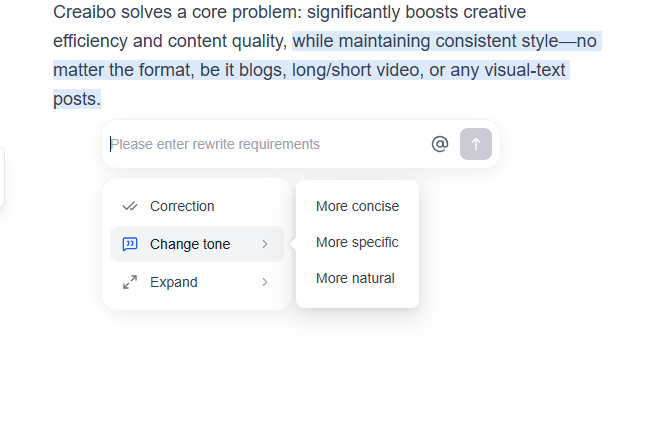
Task: Select the Expand menu entry
Action: pos(174,282)
